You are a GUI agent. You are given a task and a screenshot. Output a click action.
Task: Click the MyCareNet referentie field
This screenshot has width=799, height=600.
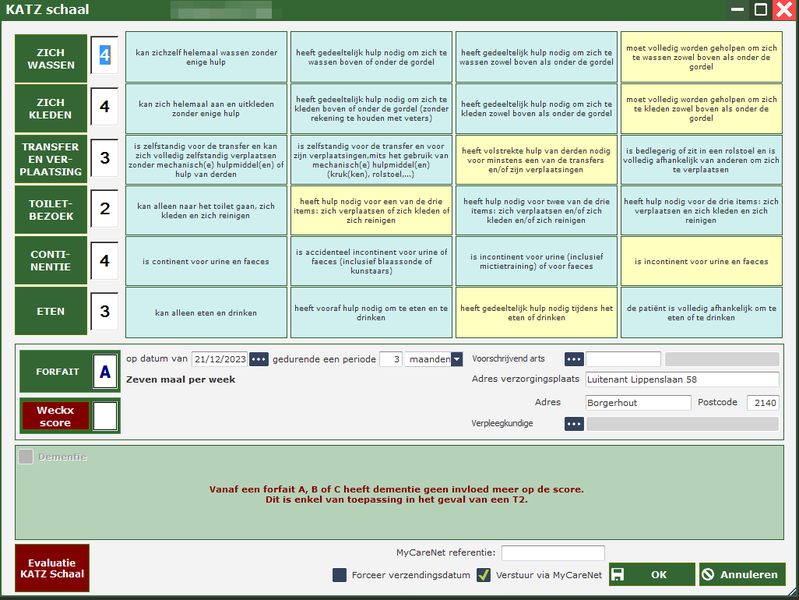click(x=553, y=553)
